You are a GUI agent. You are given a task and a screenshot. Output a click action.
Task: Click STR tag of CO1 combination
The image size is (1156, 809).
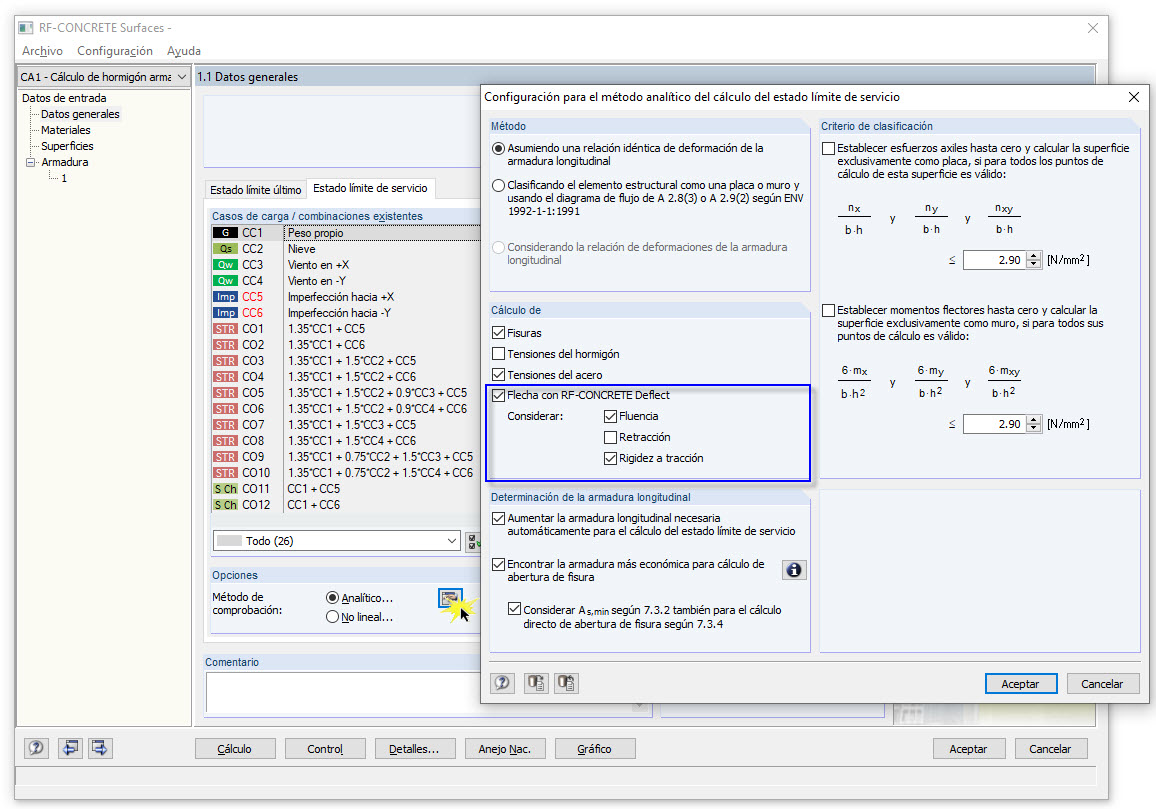point(225,329)
